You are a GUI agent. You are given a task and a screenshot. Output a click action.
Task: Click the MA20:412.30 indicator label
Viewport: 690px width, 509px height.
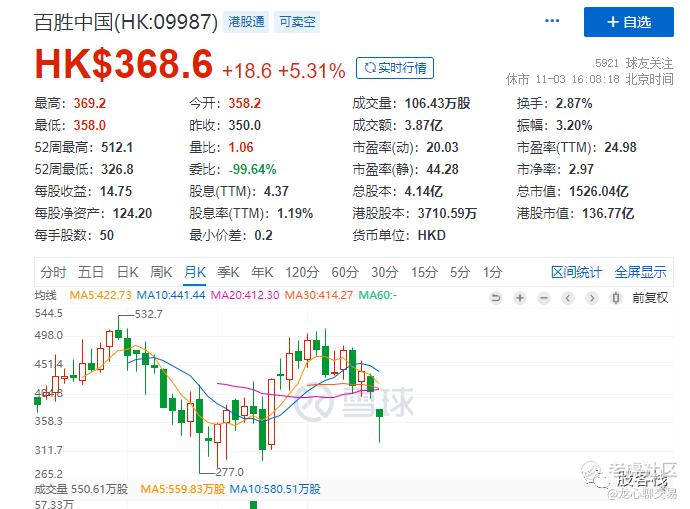245,295
